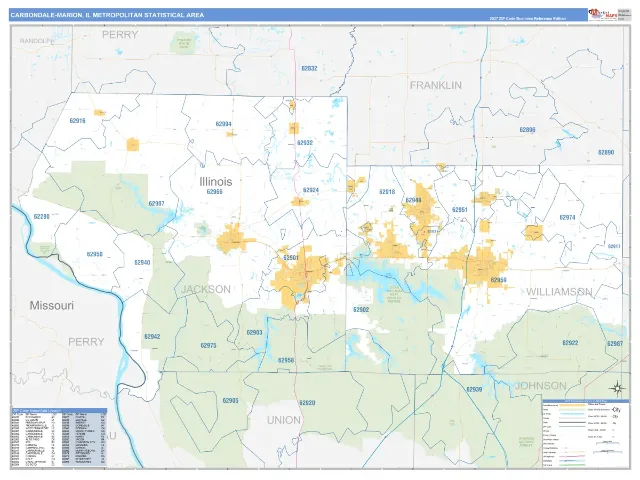Image resolution: width=640 pixels, height=480 pixels.
Task: Click the publisher logo beside the title bar
Action: click(603, 14)
